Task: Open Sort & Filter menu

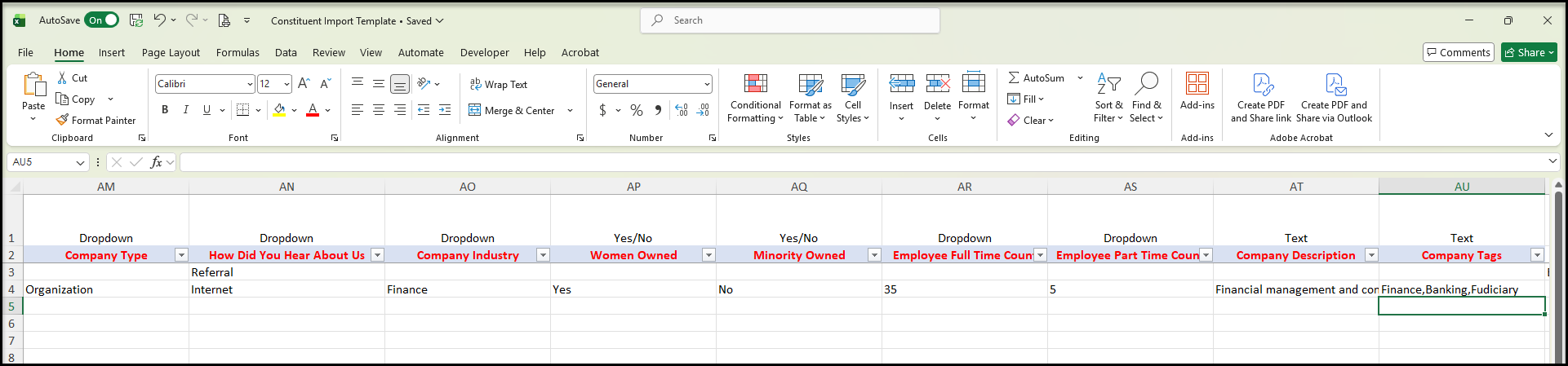Action: pyautogui.click(x=1108, y=98)
